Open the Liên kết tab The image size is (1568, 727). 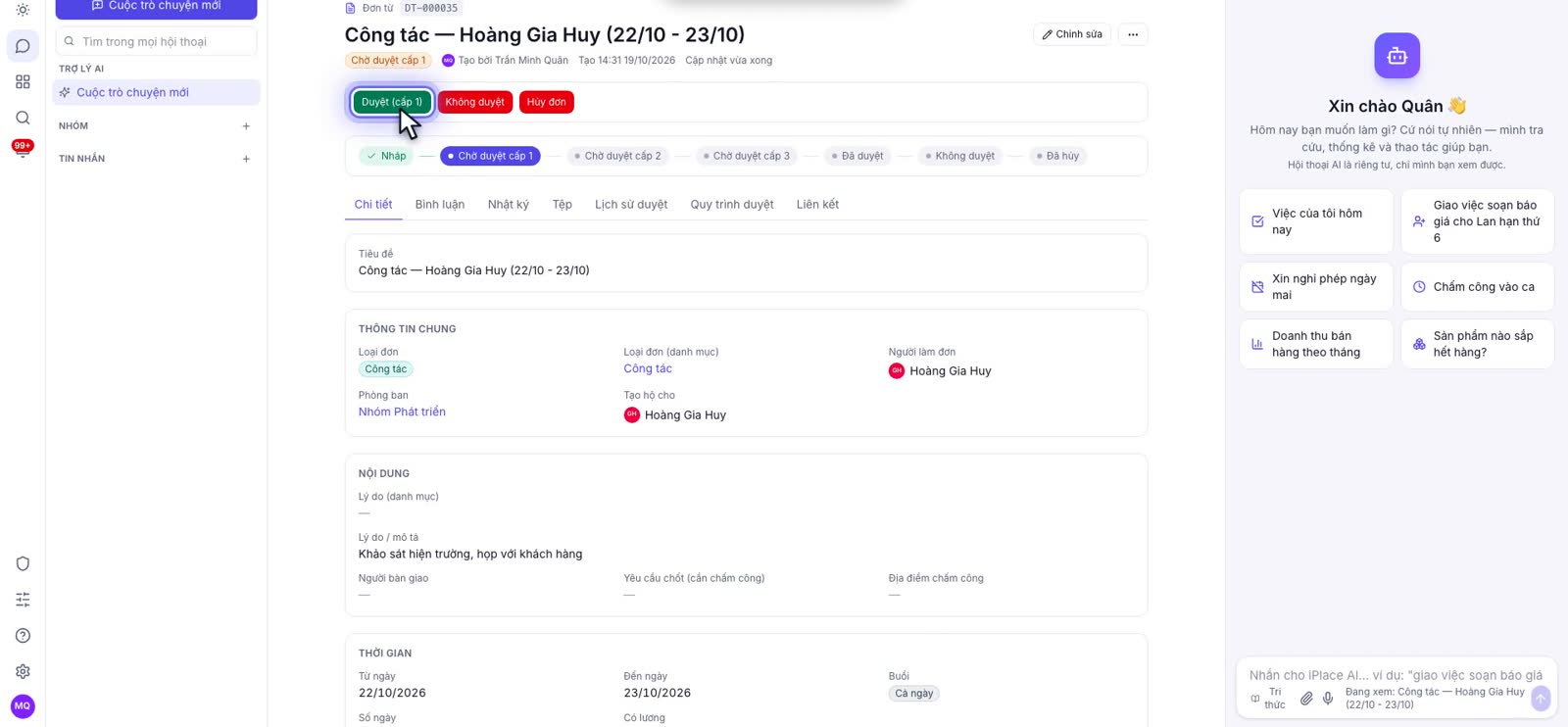[x=817, y=205]
